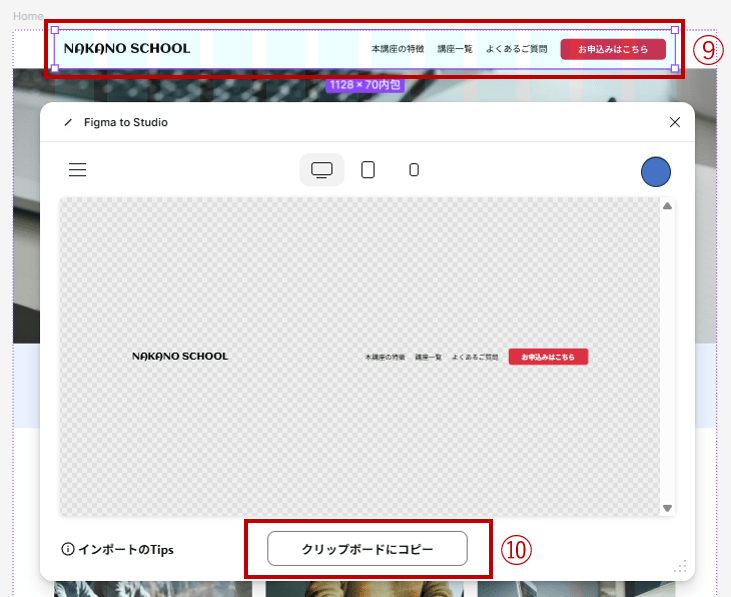Click the info icon beside インポートのTips
The image size is (731, 597).
coord(68,549)
